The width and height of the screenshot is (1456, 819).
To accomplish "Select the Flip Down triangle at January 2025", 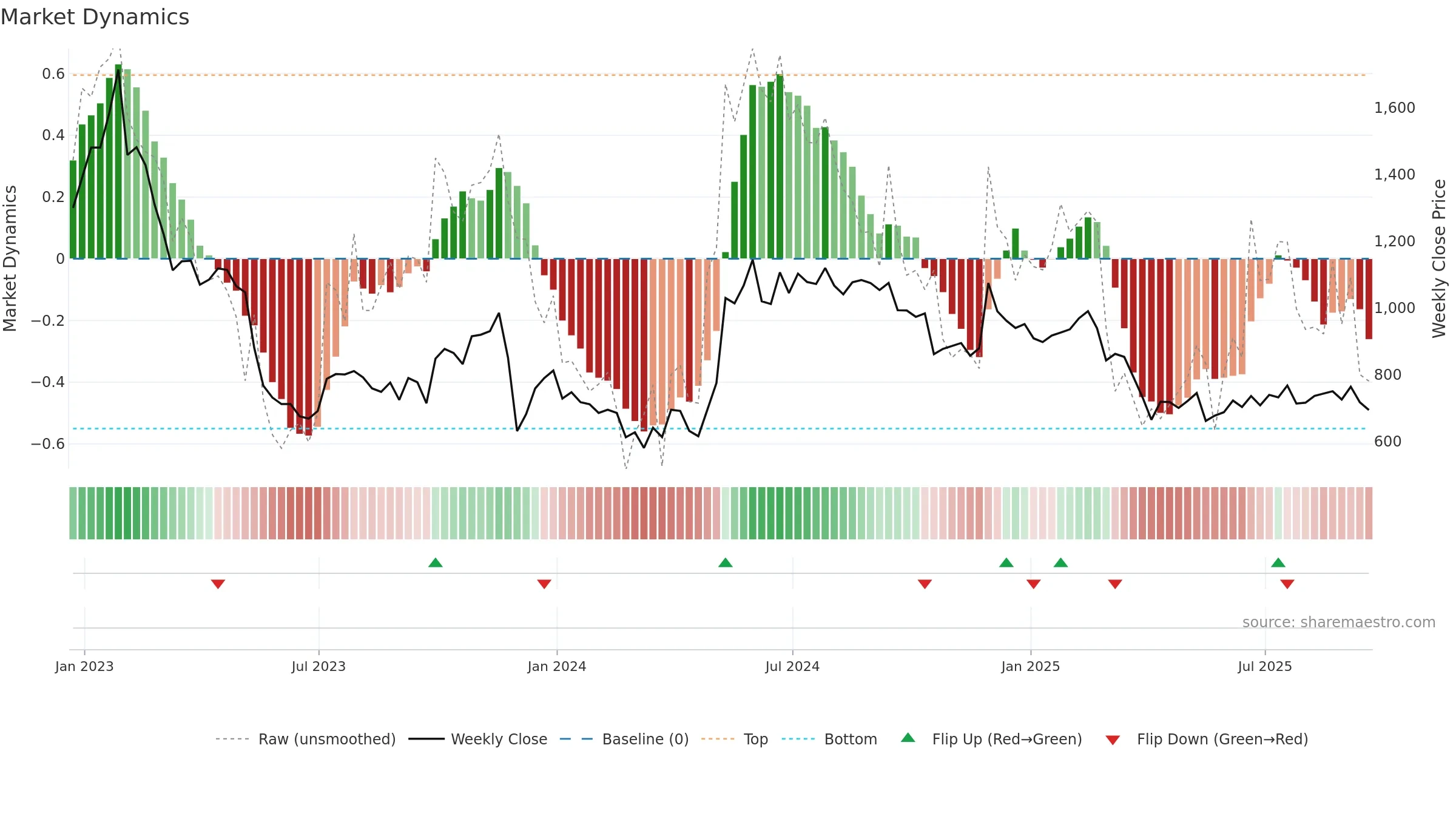I will click(1033, 584).
